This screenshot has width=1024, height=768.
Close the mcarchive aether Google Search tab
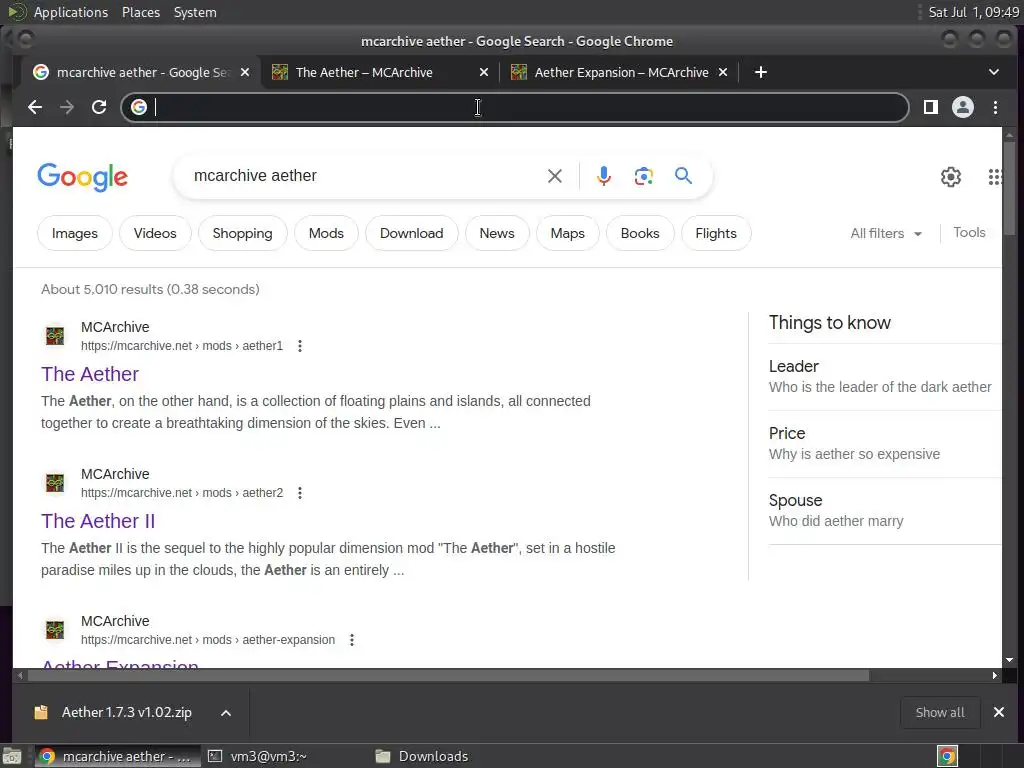coord(245,72)
